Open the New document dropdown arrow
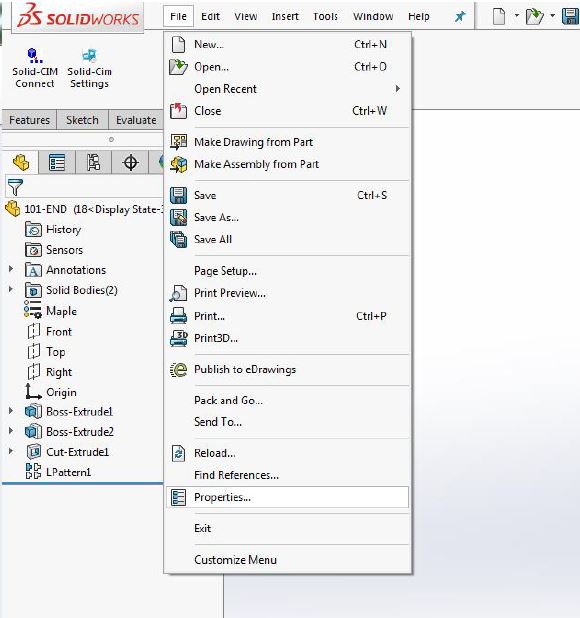580x618 pixels. pyautogui.click(x=517, y=16)
